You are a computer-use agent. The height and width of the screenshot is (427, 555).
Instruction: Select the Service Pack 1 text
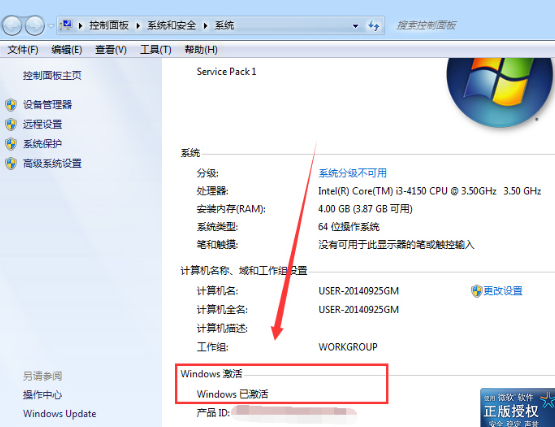(226, 72)
